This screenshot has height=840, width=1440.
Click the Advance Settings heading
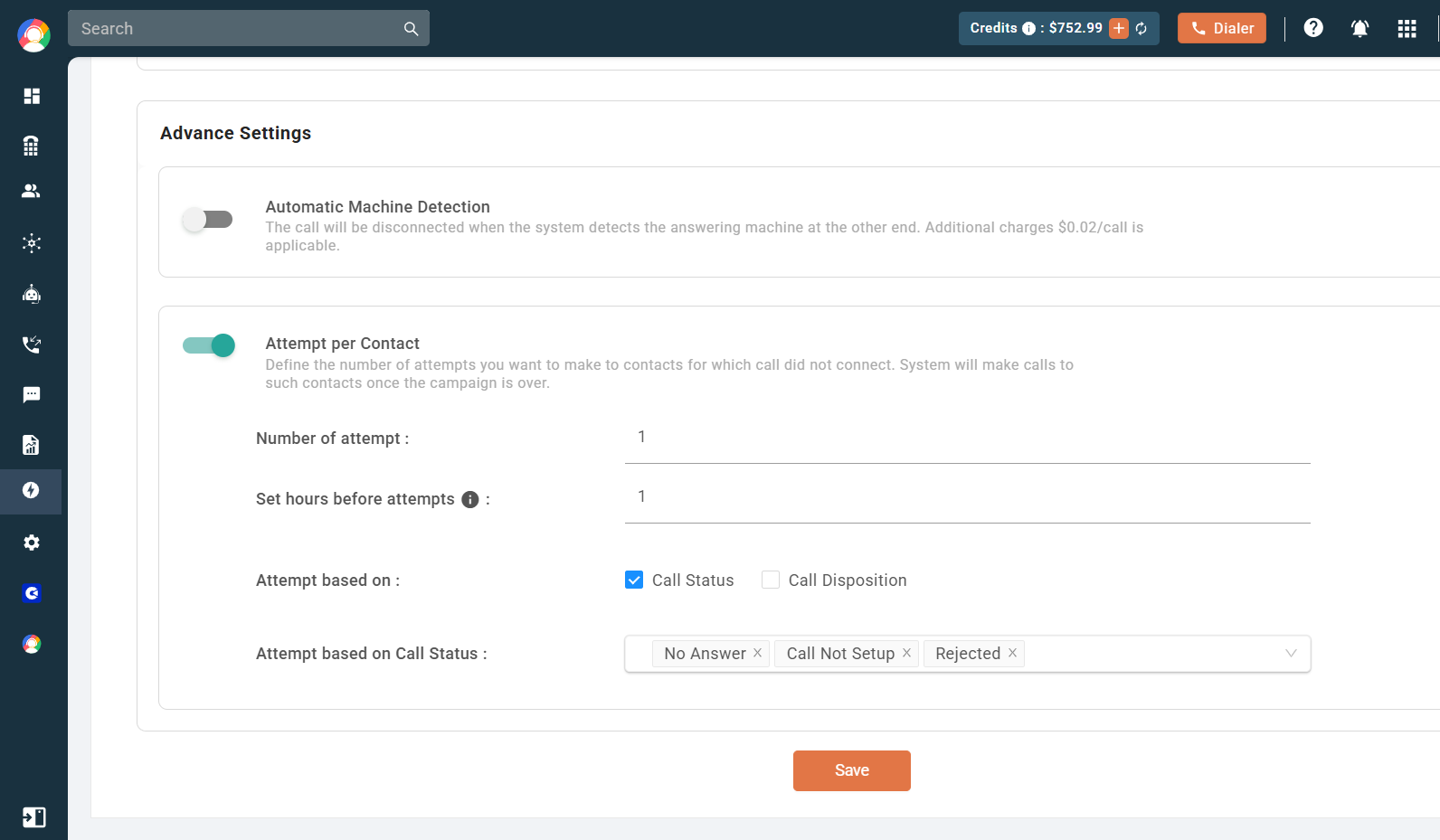[236, 133]
